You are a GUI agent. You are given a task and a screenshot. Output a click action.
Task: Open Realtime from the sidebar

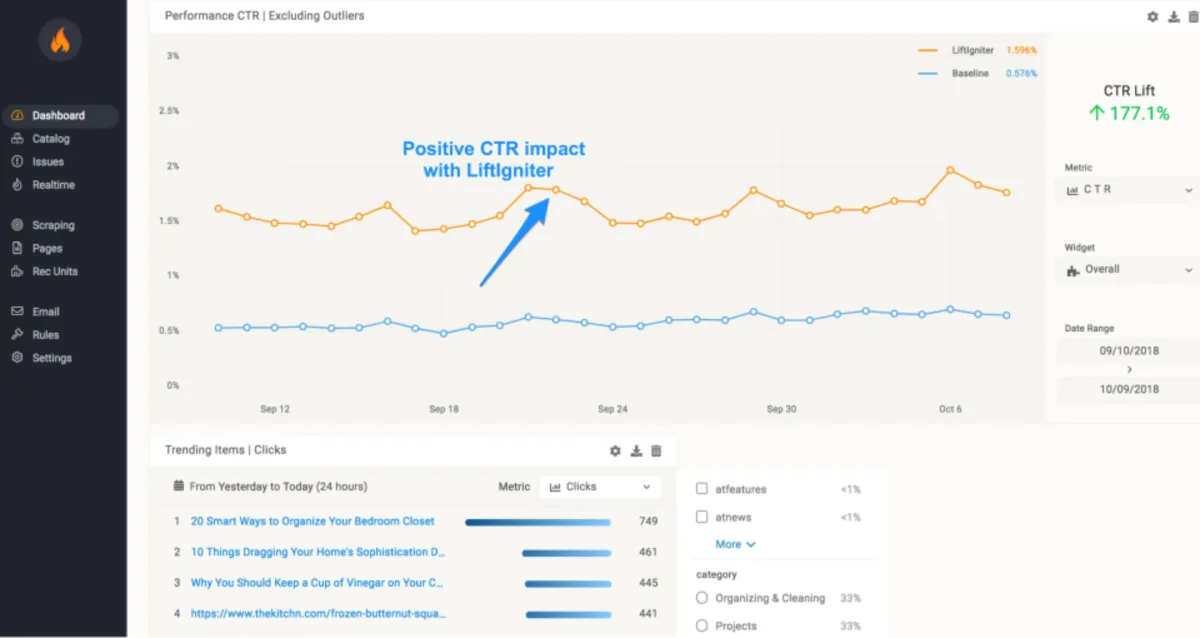[x=53, y=185]
